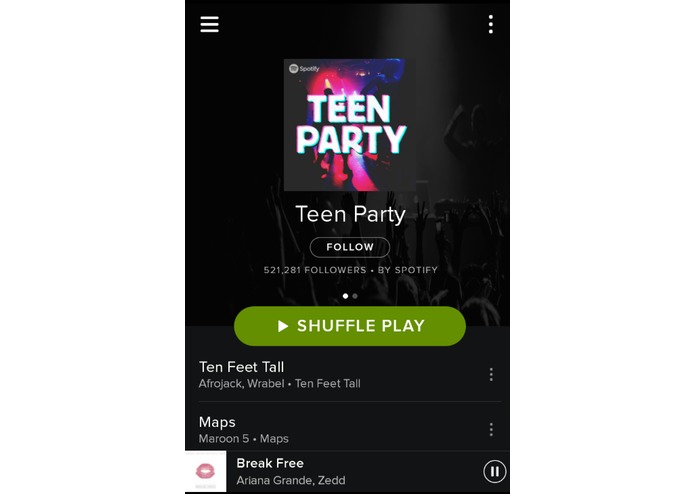The height and width of the screenshot is (494, 695).
Task: Tap Afrojack, Wrabel artist subtitle
Action: (x=241, y=384)
